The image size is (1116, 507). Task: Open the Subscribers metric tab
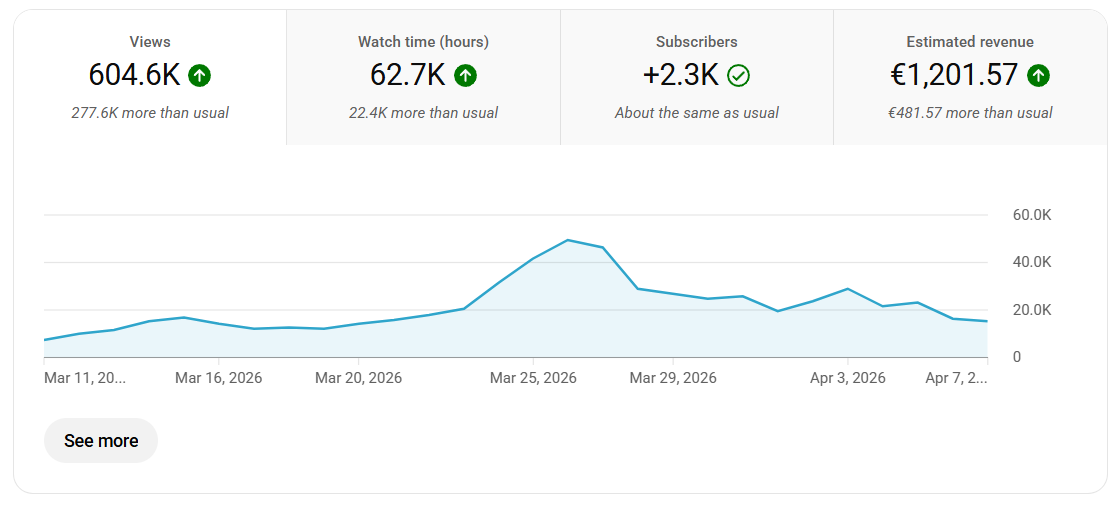[697, 78]
